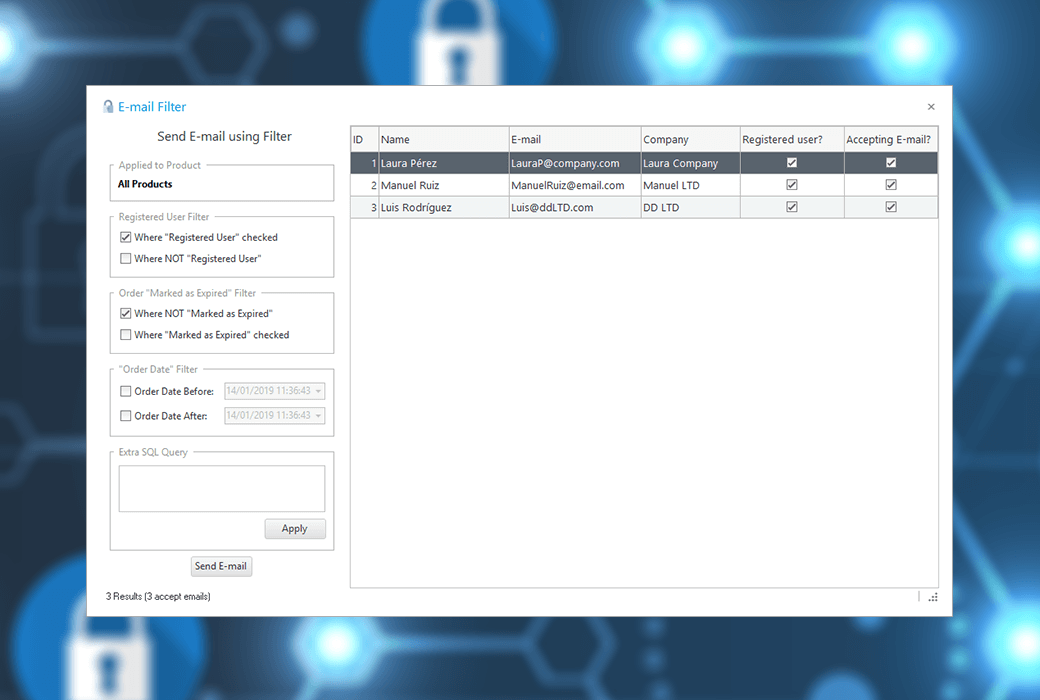Uncheck Where "Registered User" checked

click(126, 238)
